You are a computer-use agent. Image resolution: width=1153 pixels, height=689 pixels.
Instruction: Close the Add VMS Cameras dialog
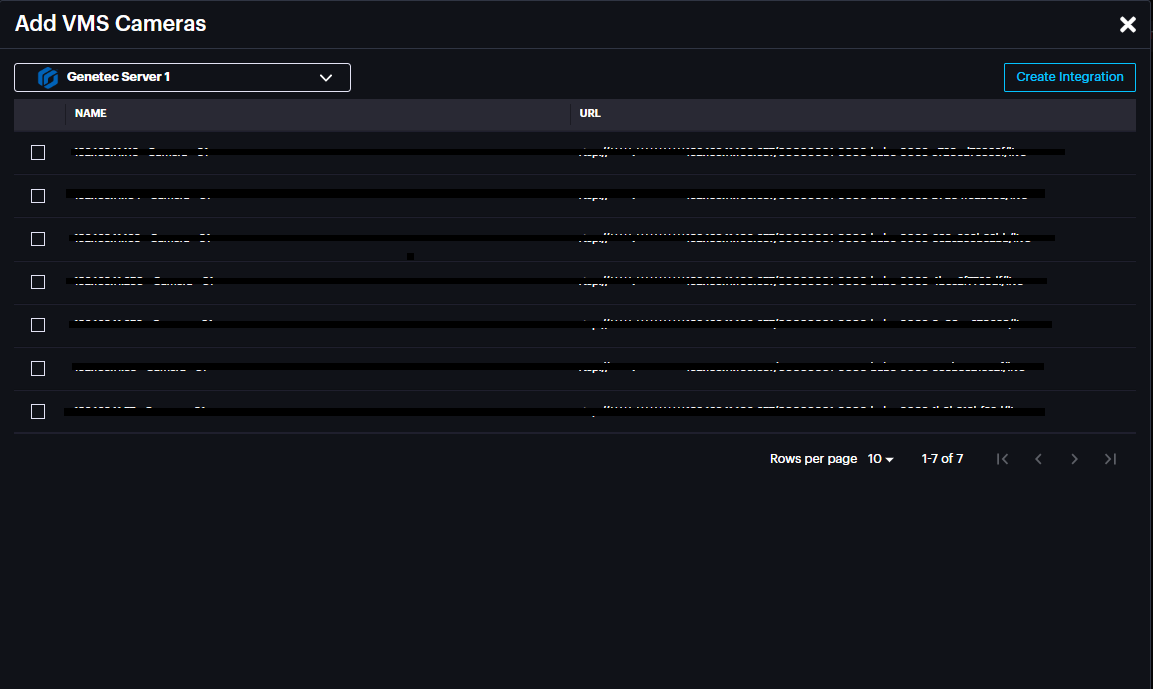pos(1127,25)
